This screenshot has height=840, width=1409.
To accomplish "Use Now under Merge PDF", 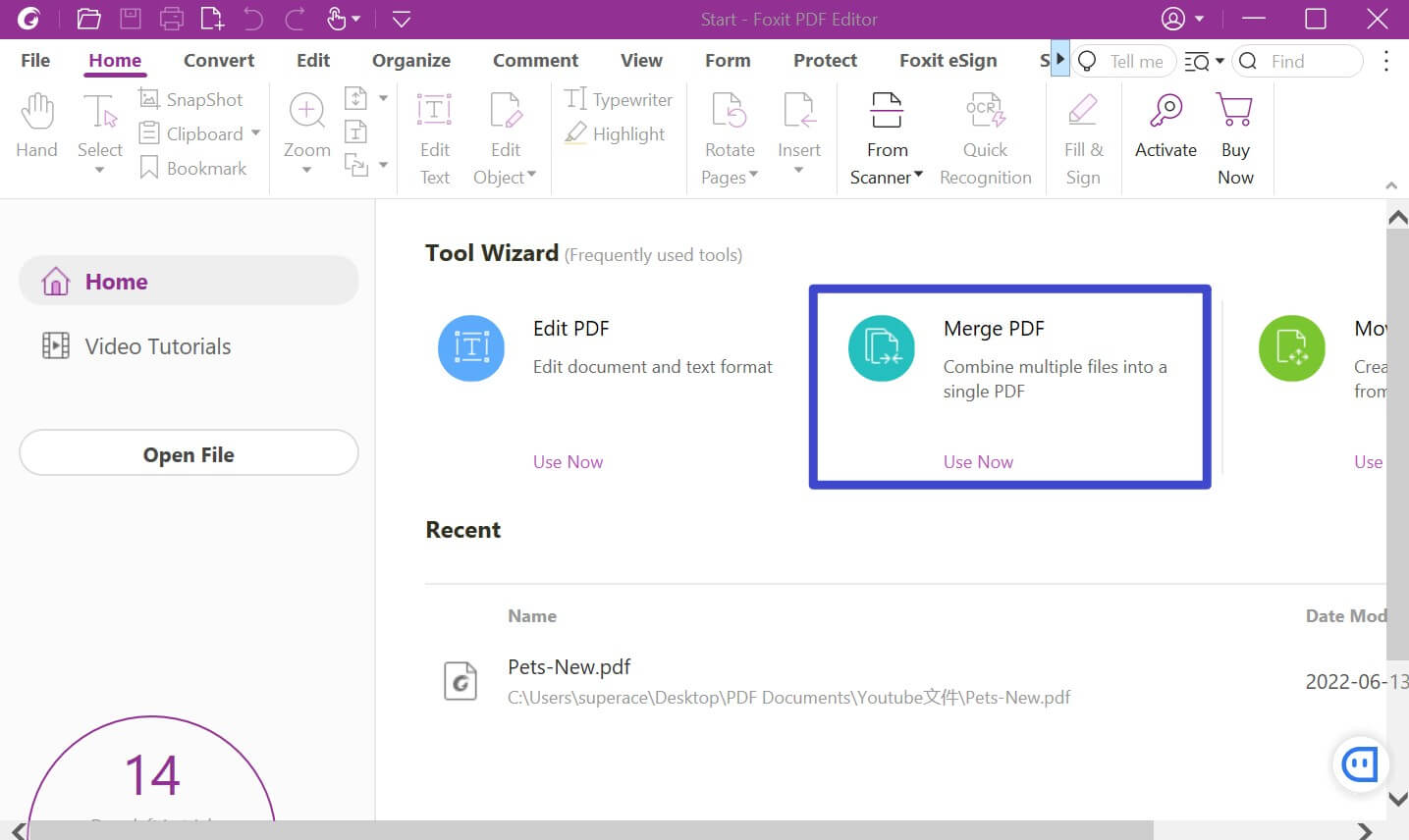I will [977, 461].
